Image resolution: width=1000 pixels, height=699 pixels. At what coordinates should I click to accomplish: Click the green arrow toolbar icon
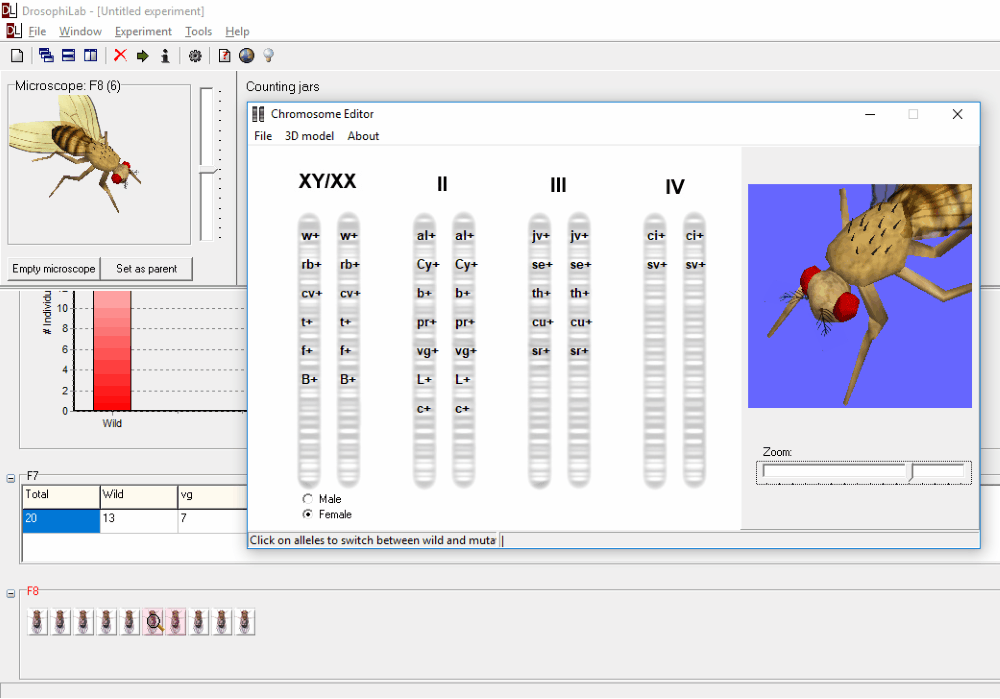142,56
